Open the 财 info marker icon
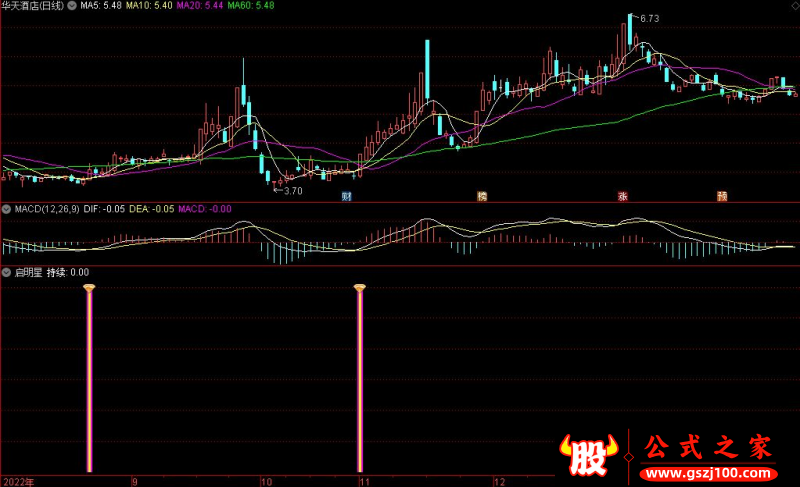 [x=346, y=196]
